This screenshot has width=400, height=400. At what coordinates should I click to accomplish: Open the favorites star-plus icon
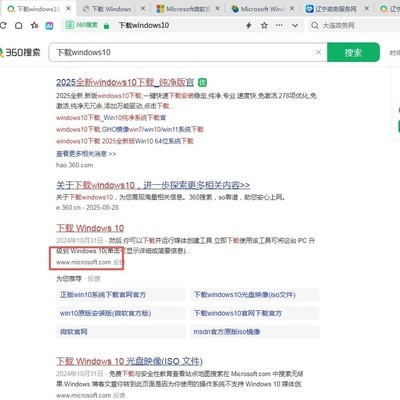(34, 25)
